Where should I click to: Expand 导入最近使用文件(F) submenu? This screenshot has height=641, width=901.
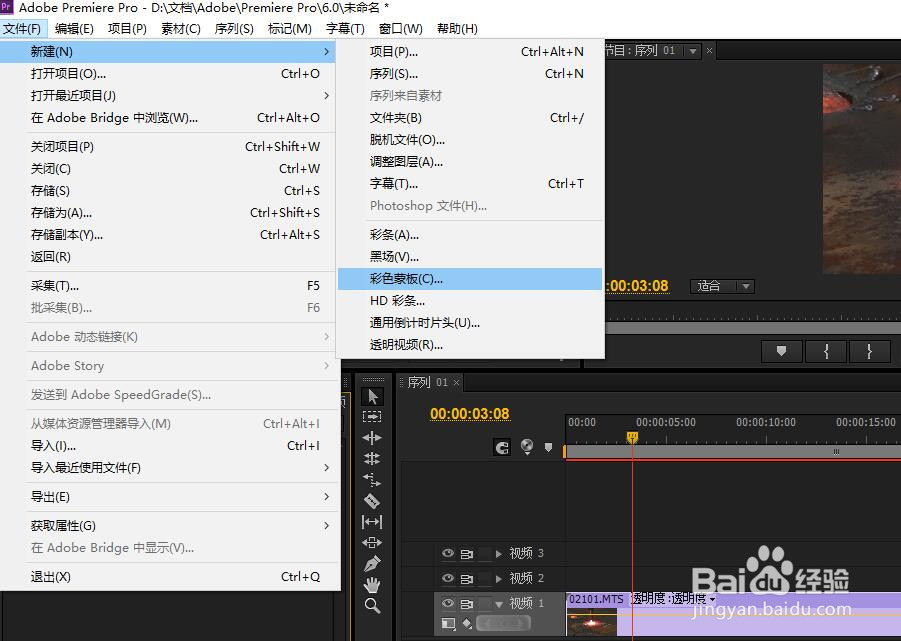tap(170, 468)
